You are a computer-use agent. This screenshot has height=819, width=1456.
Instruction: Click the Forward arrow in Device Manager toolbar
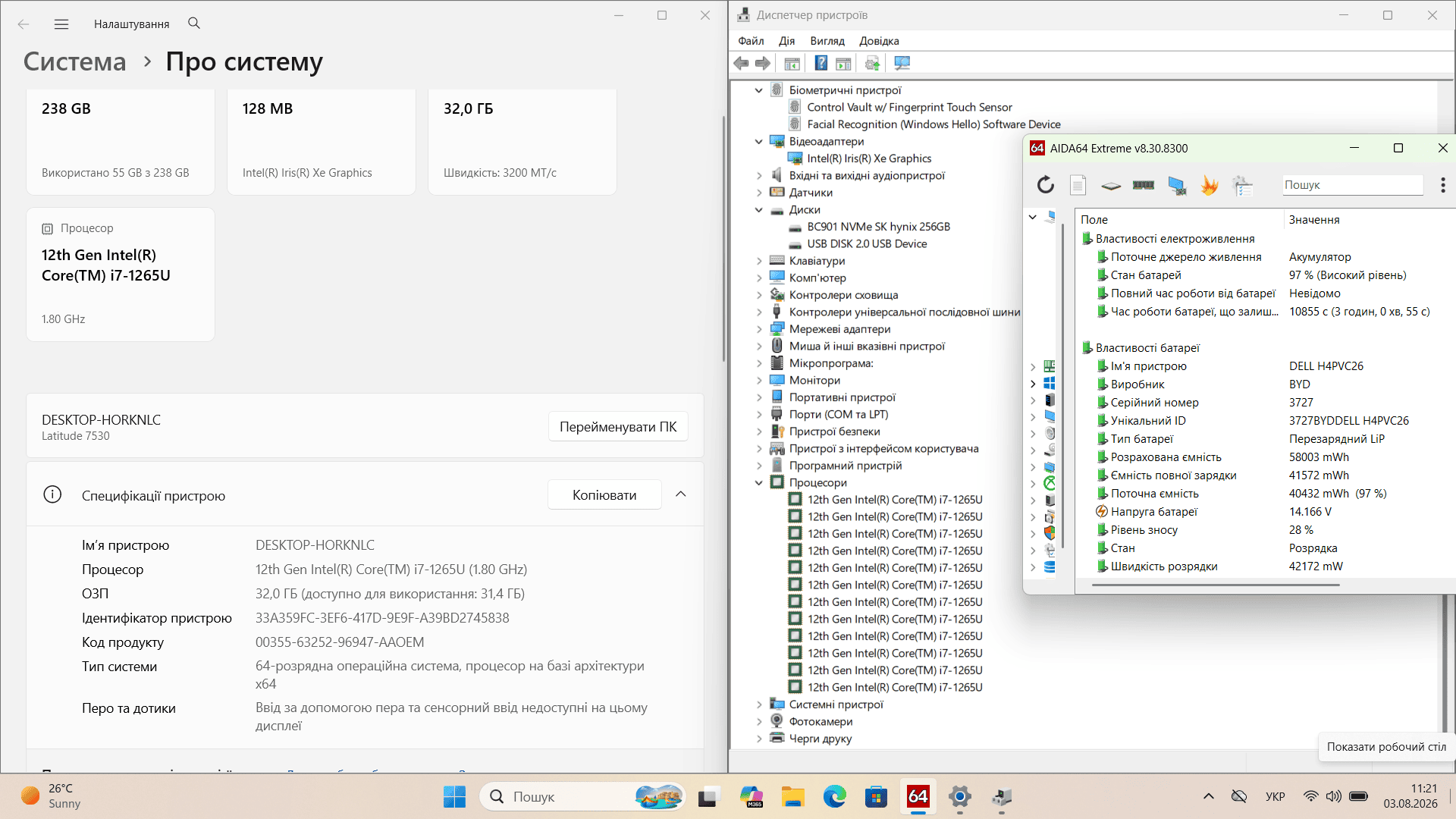pyautogui.click(x=763, y=64)
